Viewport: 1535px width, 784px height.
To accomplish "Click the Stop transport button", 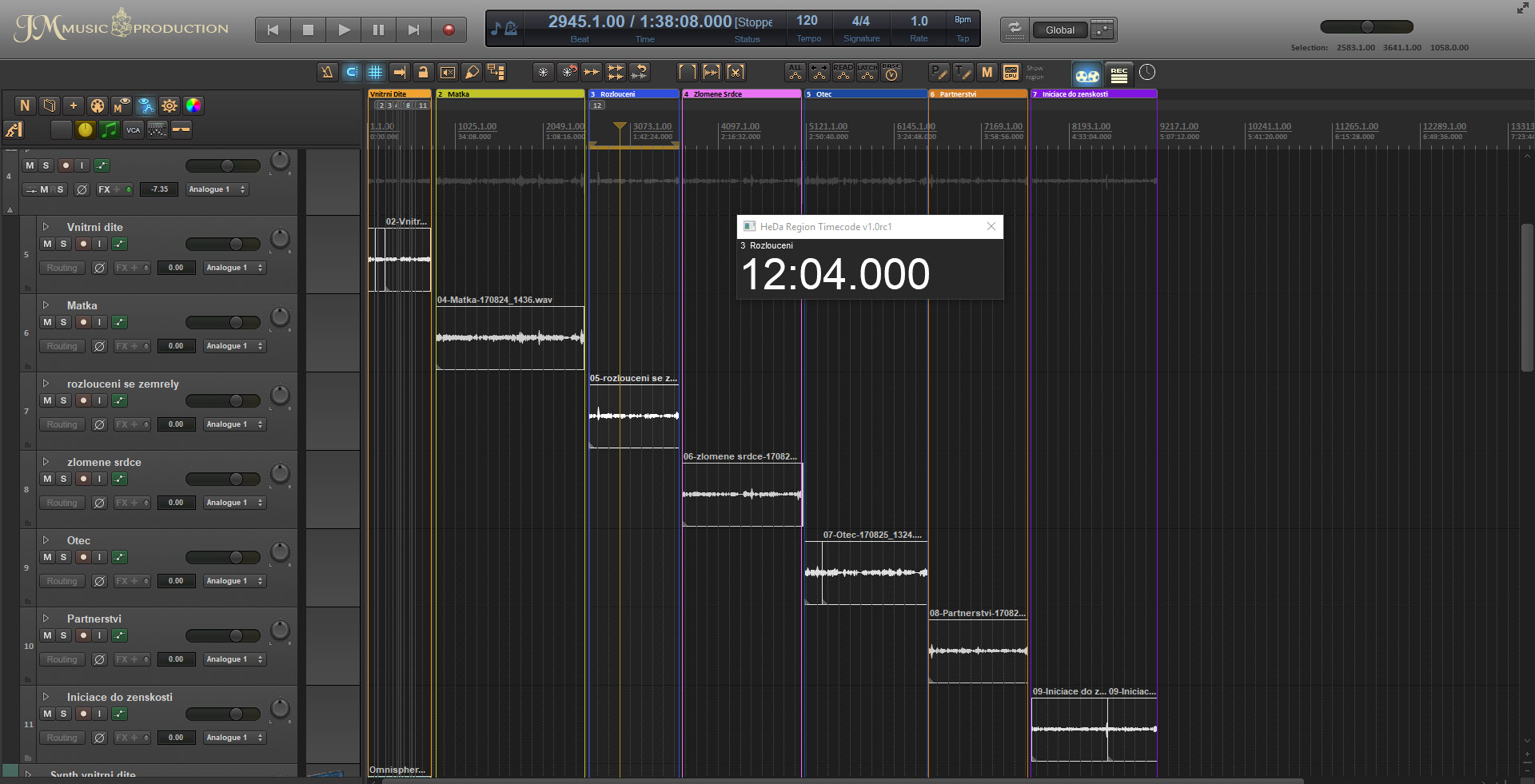I will coord(309,30).
